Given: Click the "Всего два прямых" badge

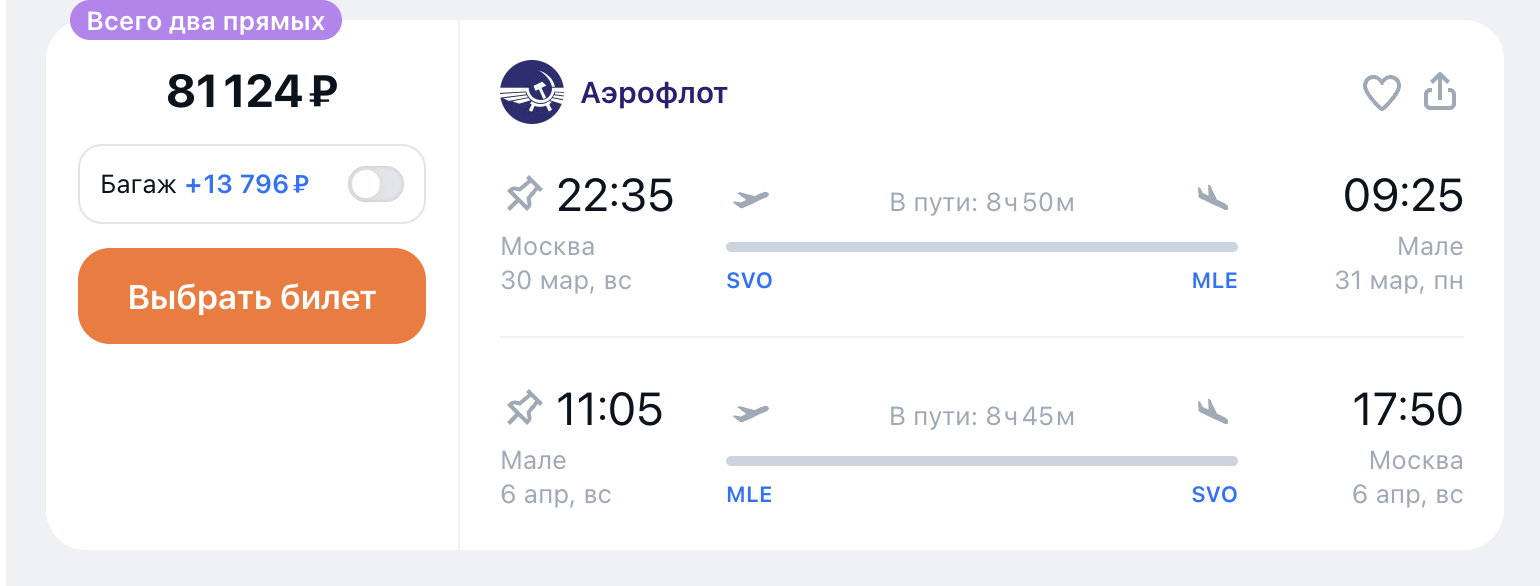Looking at the screenshot, I should pyautogui.click(x=206, y=21).
